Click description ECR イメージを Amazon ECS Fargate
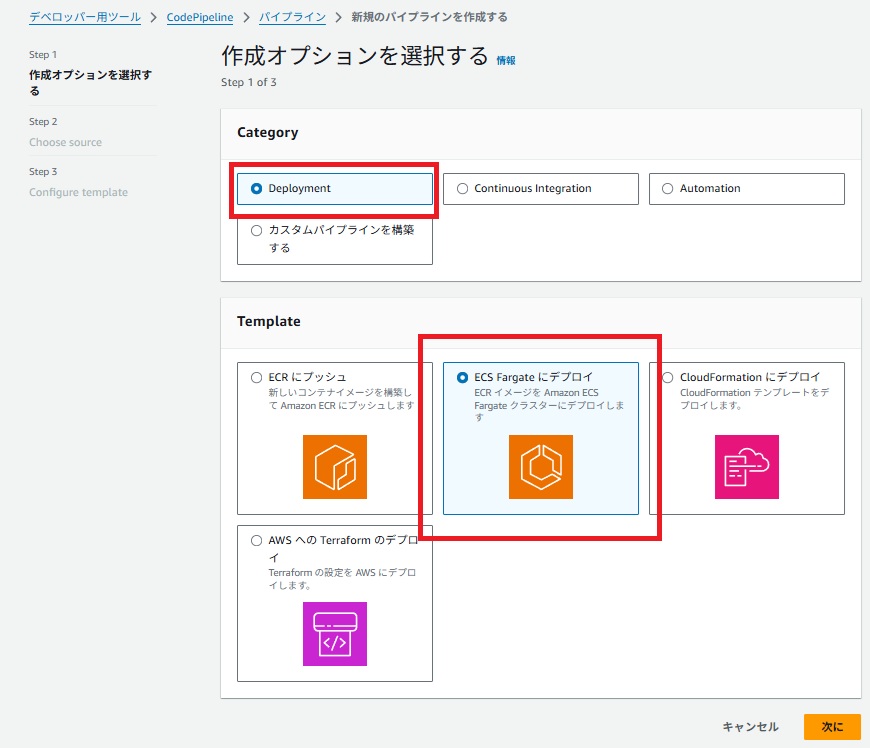The height and width of the screenshot is (748, 870). (x=549, y=405)
